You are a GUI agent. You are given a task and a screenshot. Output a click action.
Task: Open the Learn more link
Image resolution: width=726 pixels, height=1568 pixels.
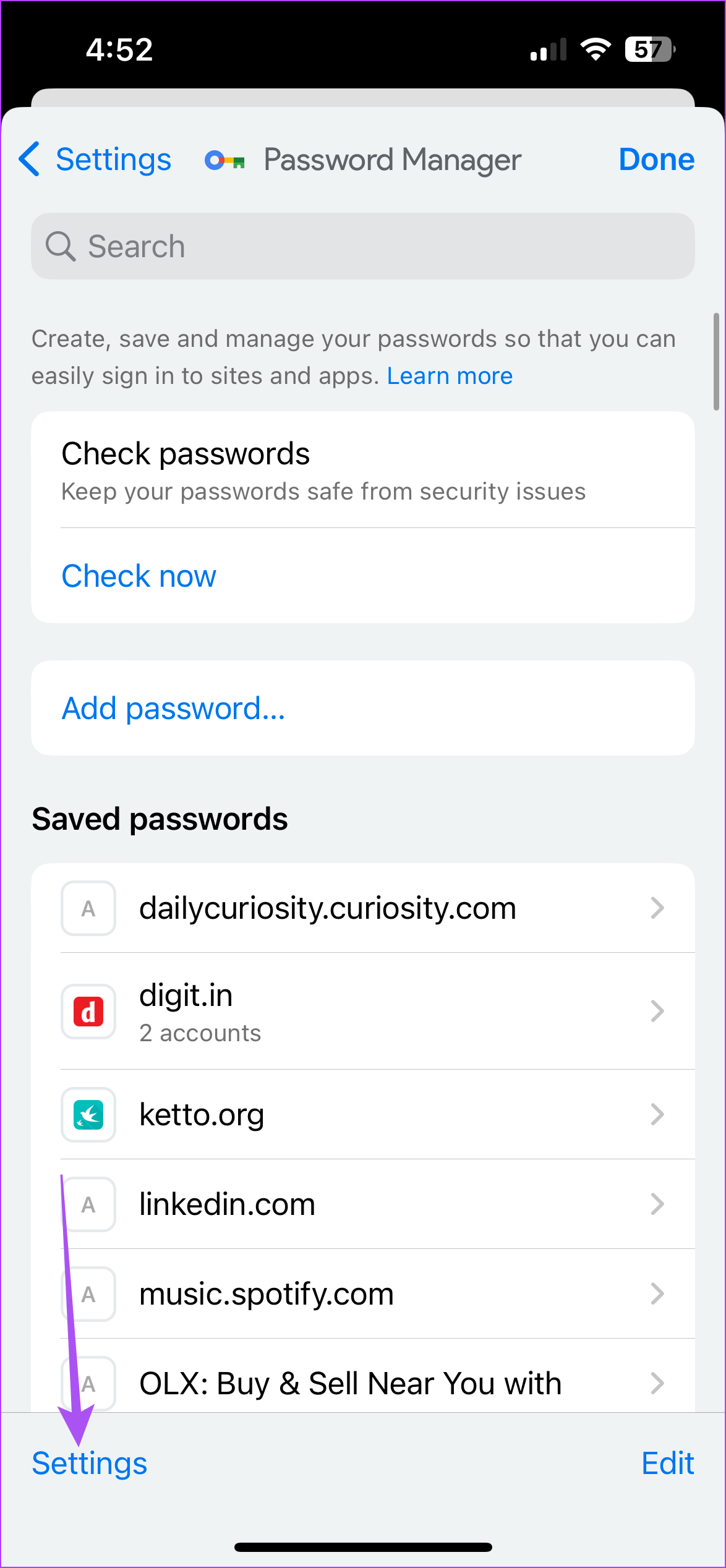(450, 375)
